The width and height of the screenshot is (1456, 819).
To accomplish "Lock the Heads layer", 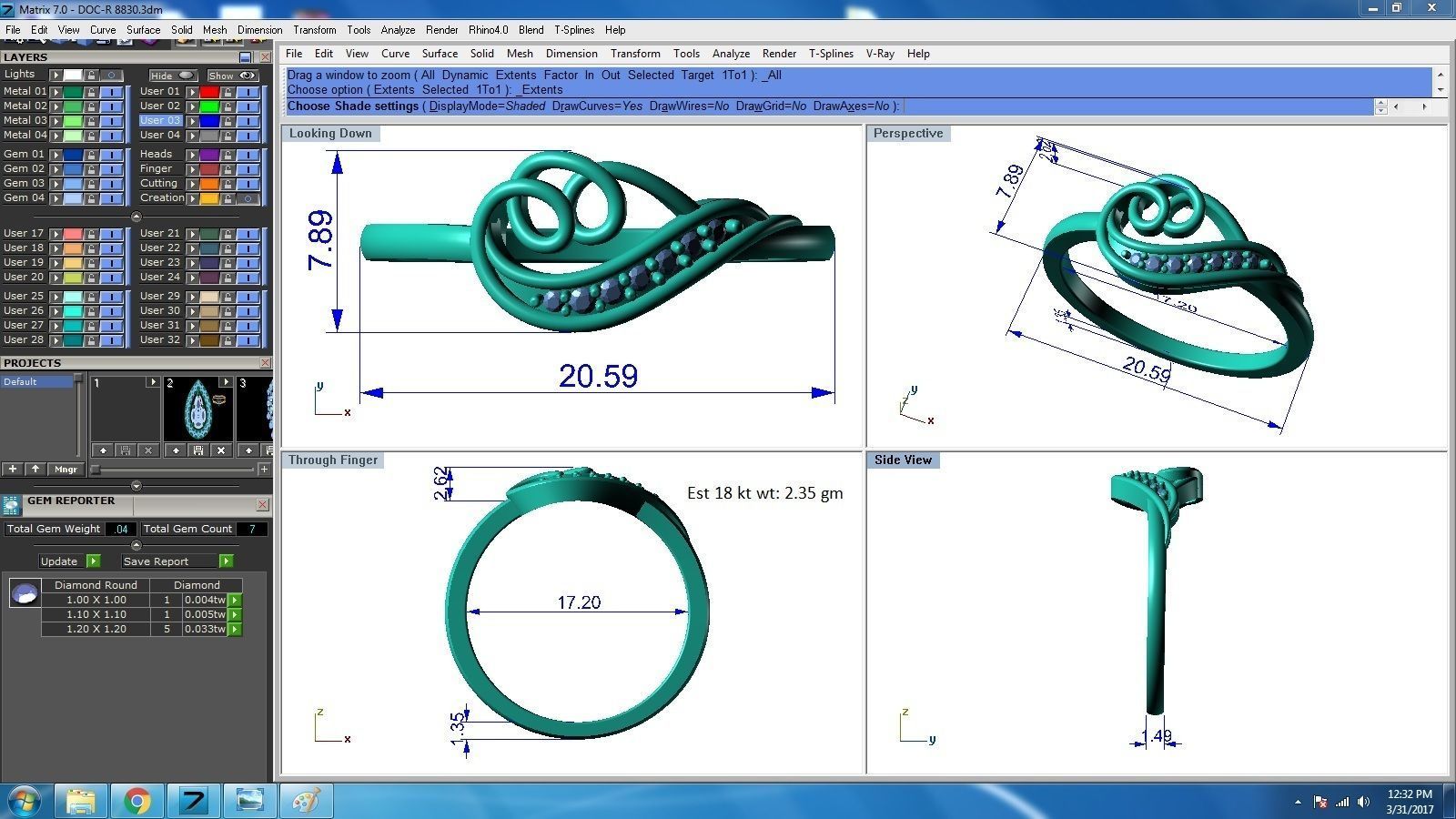I will [x=227, y=155].
